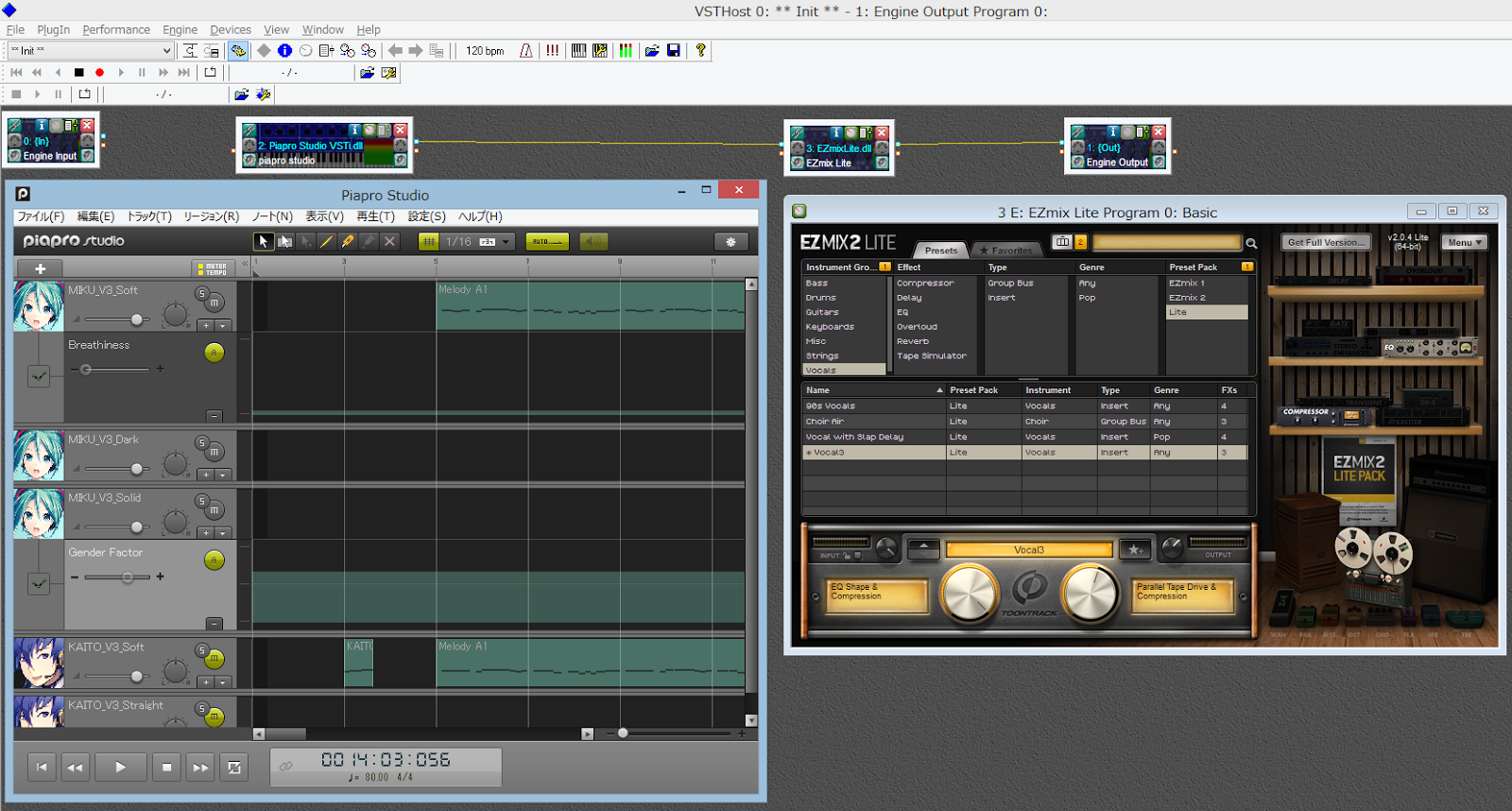
Task: Stop playback in Piapro Studio transport
Action: (166, 768)
